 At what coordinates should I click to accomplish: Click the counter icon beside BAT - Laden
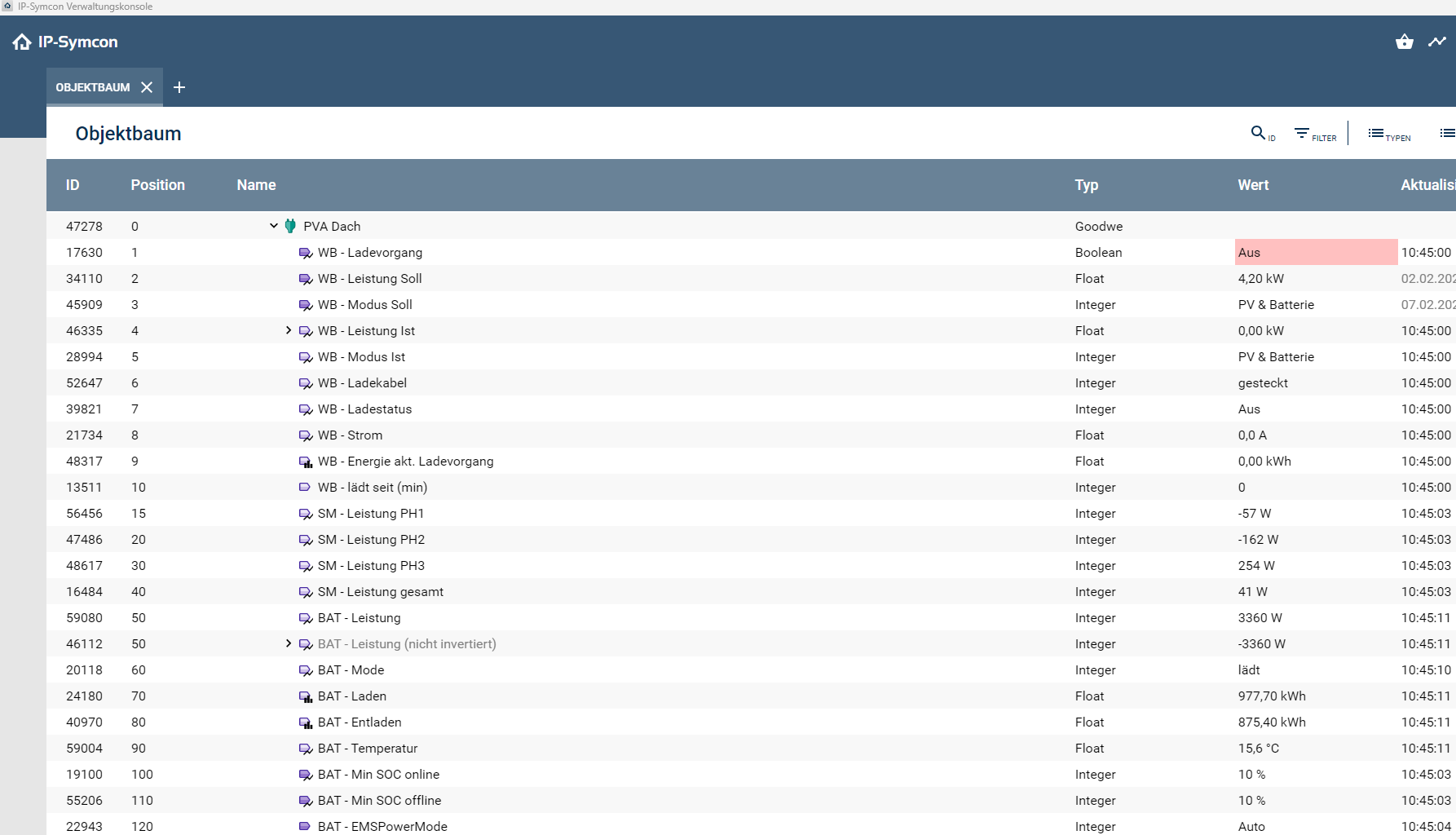[306, 696]
